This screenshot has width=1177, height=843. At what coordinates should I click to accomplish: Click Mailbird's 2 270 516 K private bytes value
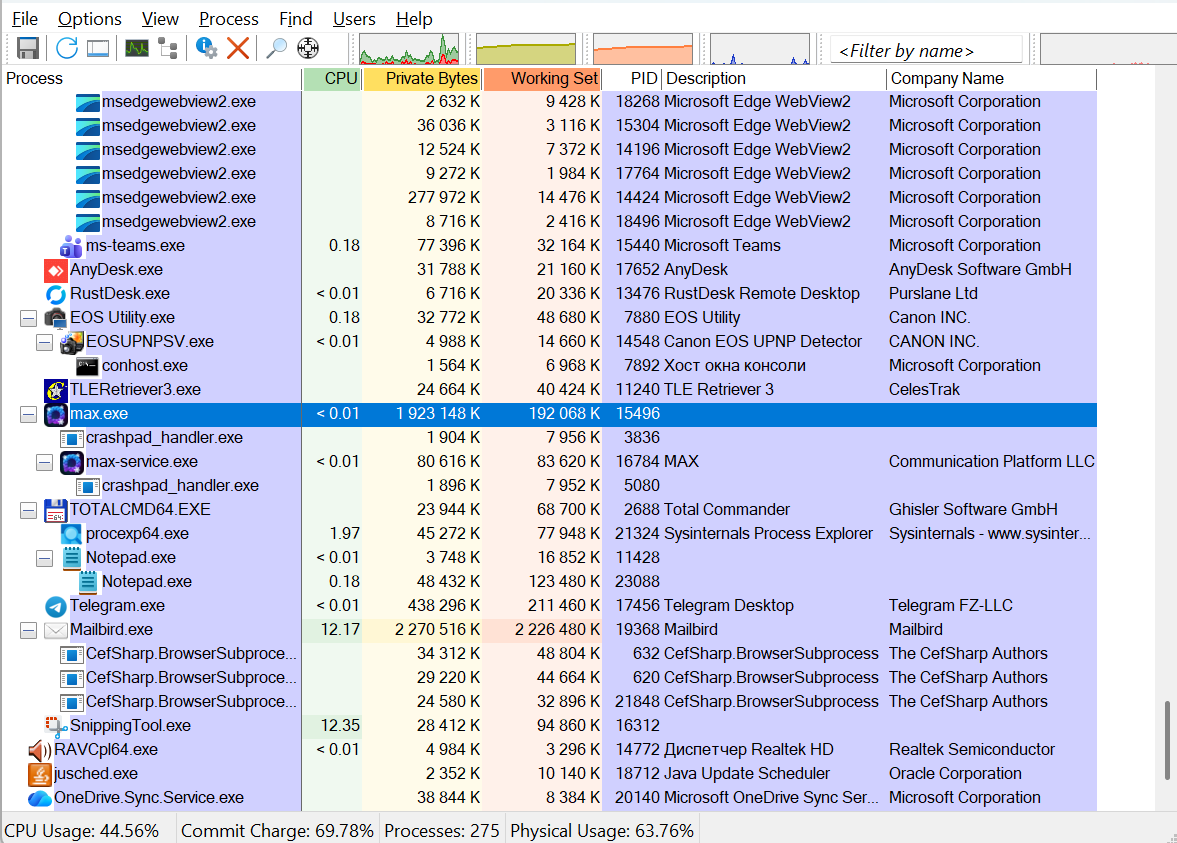tap(438, 630)
